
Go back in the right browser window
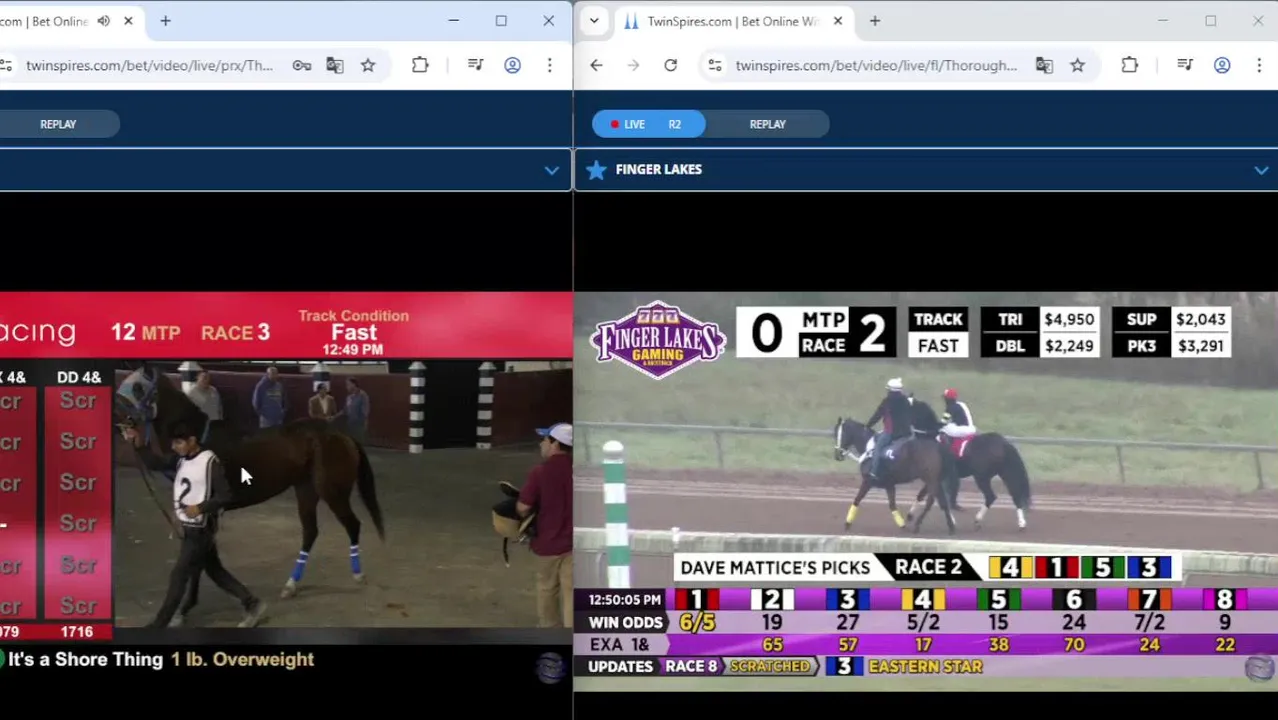596,65
